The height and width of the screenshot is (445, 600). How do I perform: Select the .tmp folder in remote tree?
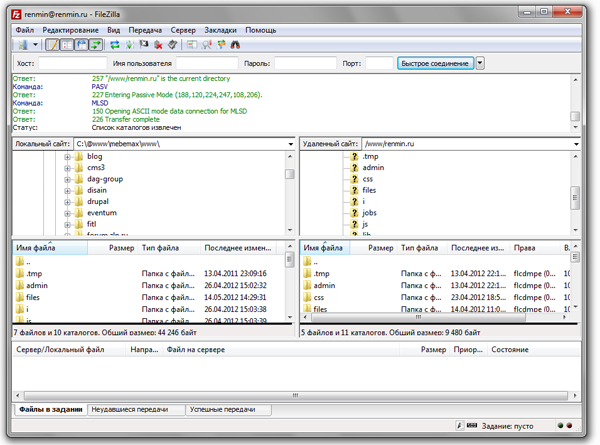click(x=370, y=156)
